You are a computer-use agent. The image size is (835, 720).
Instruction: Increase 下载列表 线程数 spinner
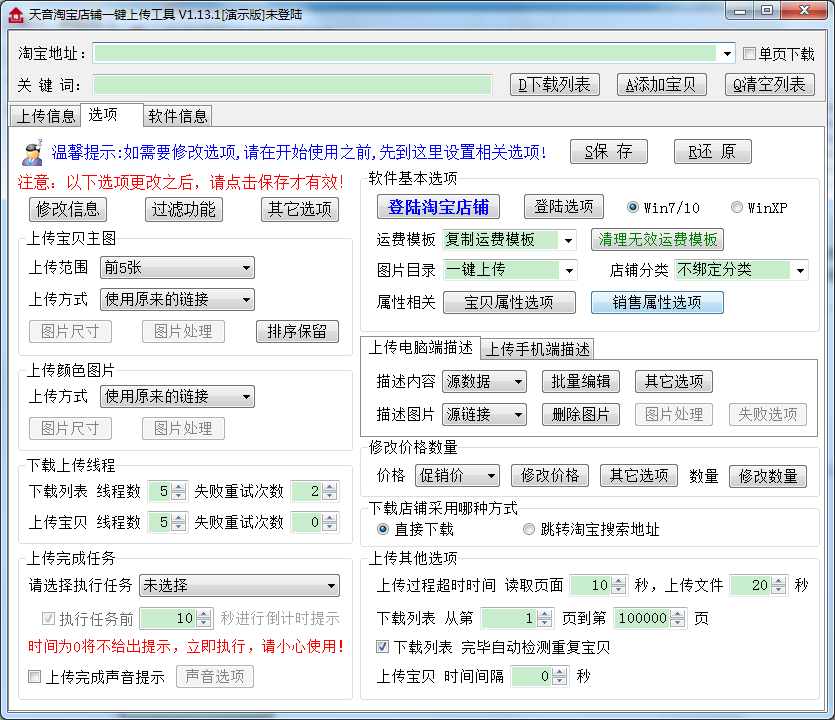pos(179,487)
